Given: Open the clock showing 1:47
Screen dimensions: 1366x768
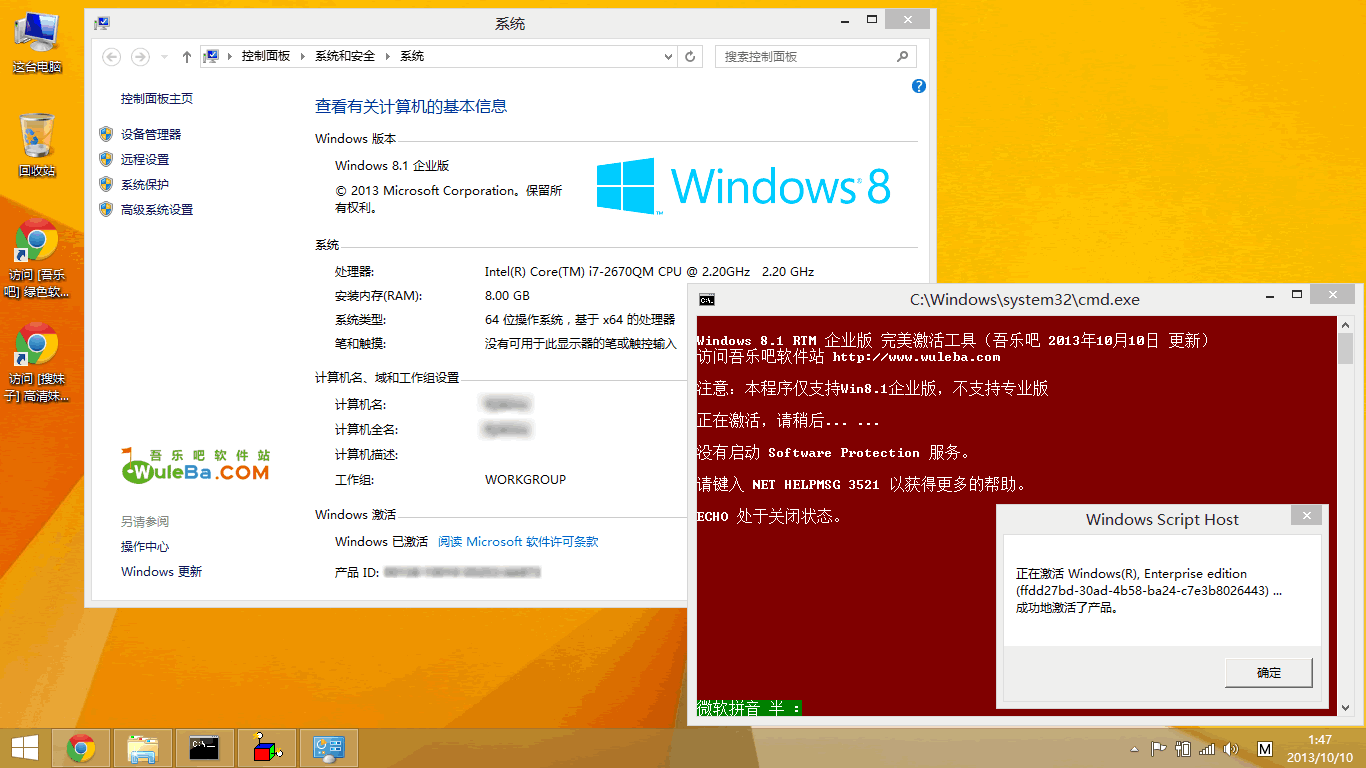Looking at the screenshot, I should (1320, 749).
